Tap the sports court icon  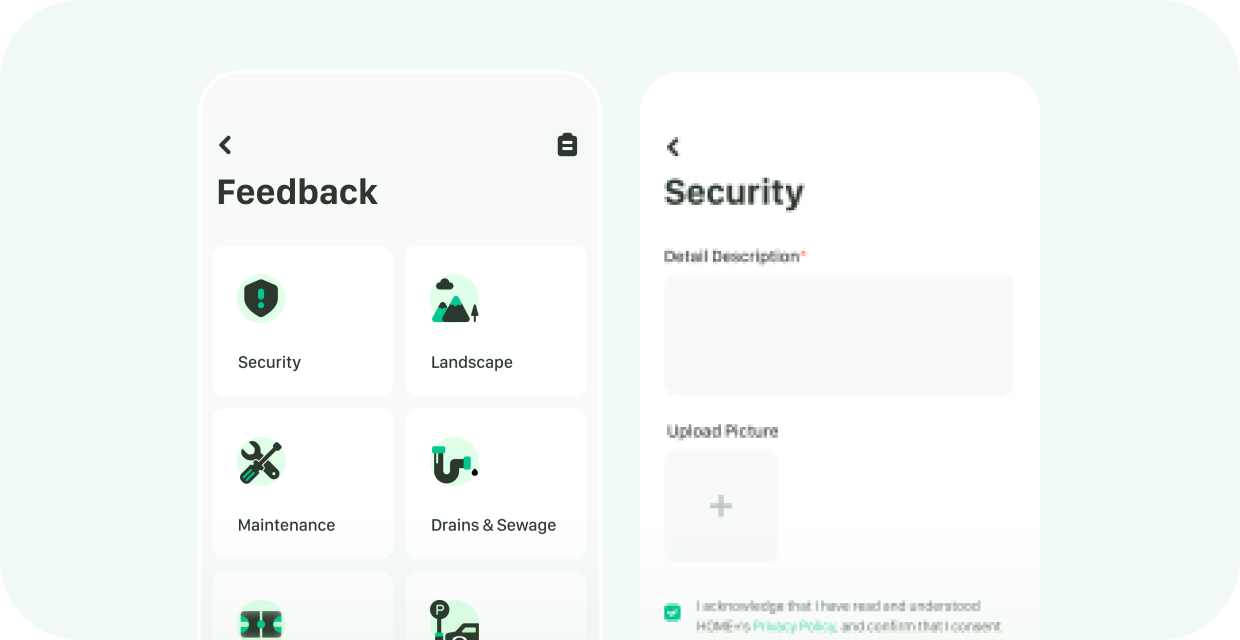tap(261, 621)
